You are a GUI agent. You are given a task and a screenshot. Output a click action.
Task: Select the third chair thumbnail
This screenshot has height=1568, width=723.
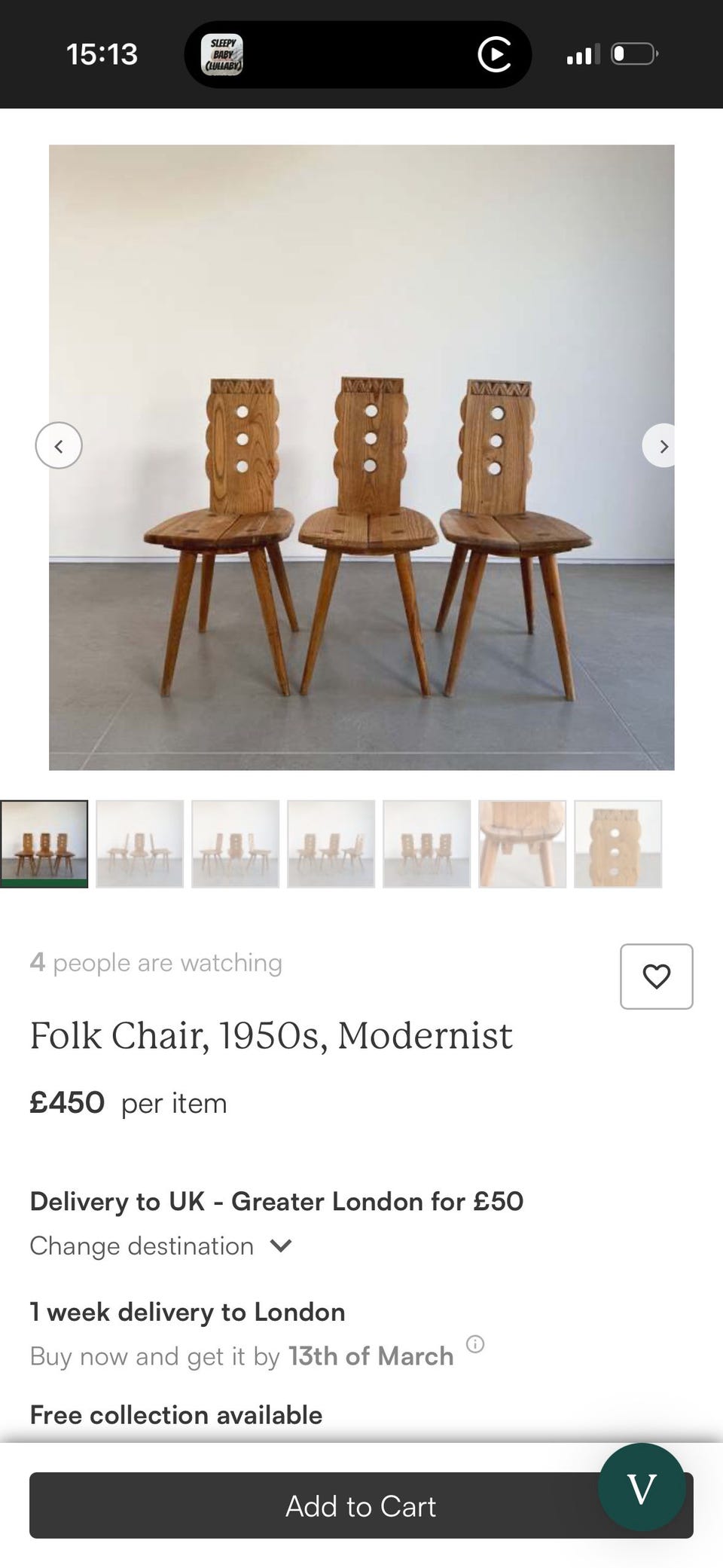point(236,844)
